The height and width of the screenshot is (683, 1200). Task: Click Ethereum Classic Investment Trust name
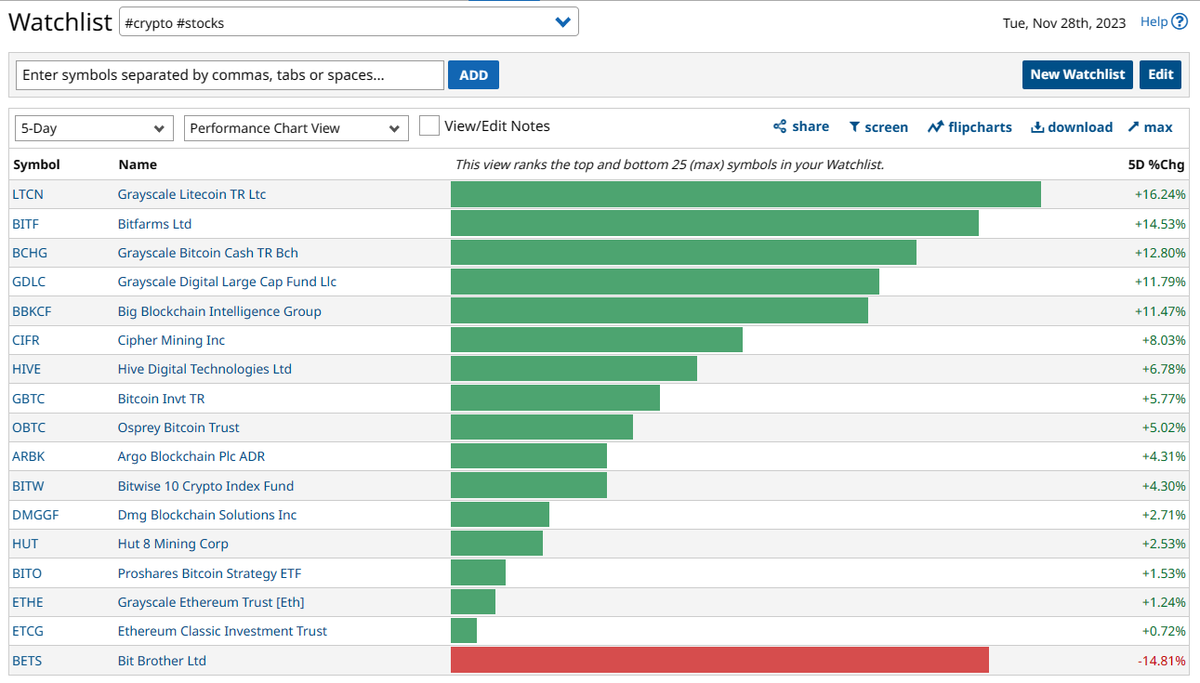coord(223,631)
